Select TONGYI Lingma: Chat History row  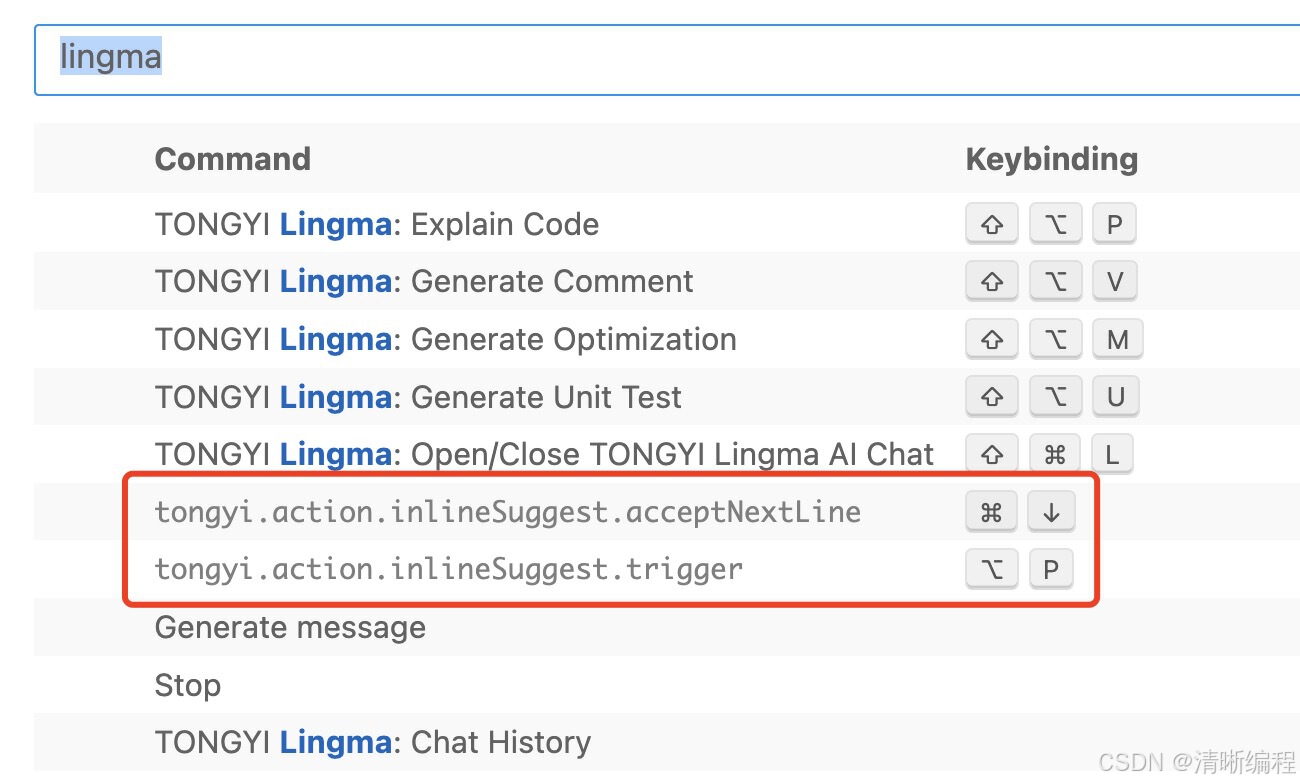[x=667, y=743]
